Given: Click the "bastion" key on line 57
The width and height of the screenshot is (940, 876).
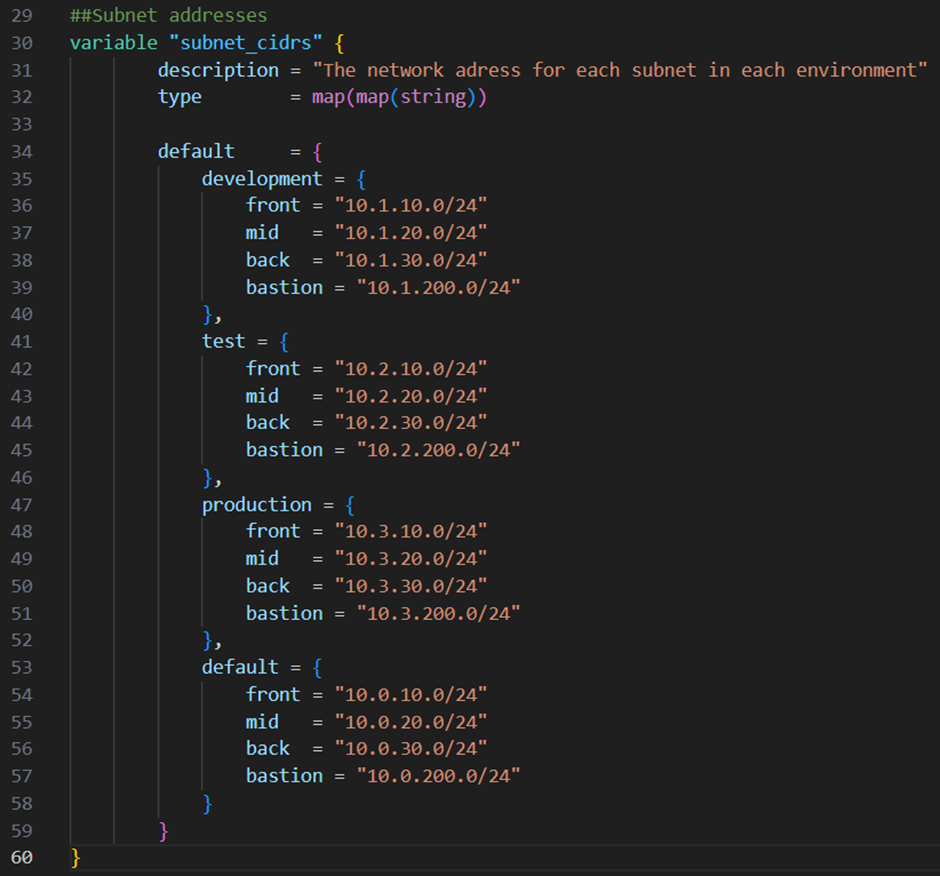Looking at the screenshot, I should (284, 776).
